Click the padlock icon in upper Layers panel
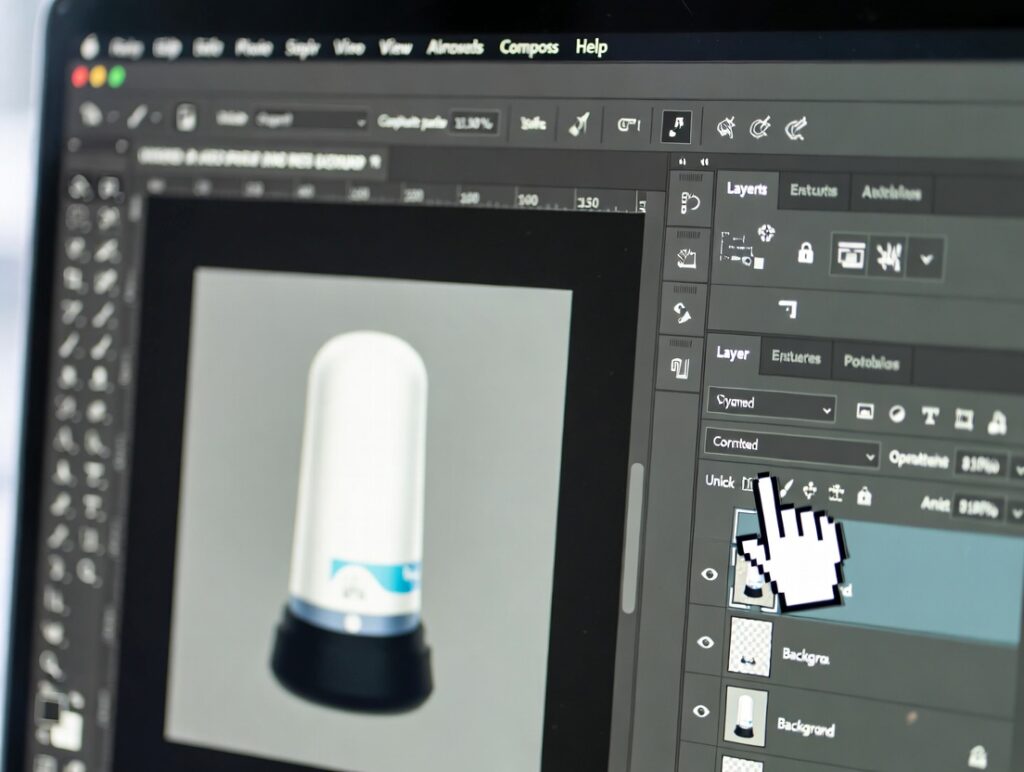Viewport: 1024px width, 772px height. [805, 254]
